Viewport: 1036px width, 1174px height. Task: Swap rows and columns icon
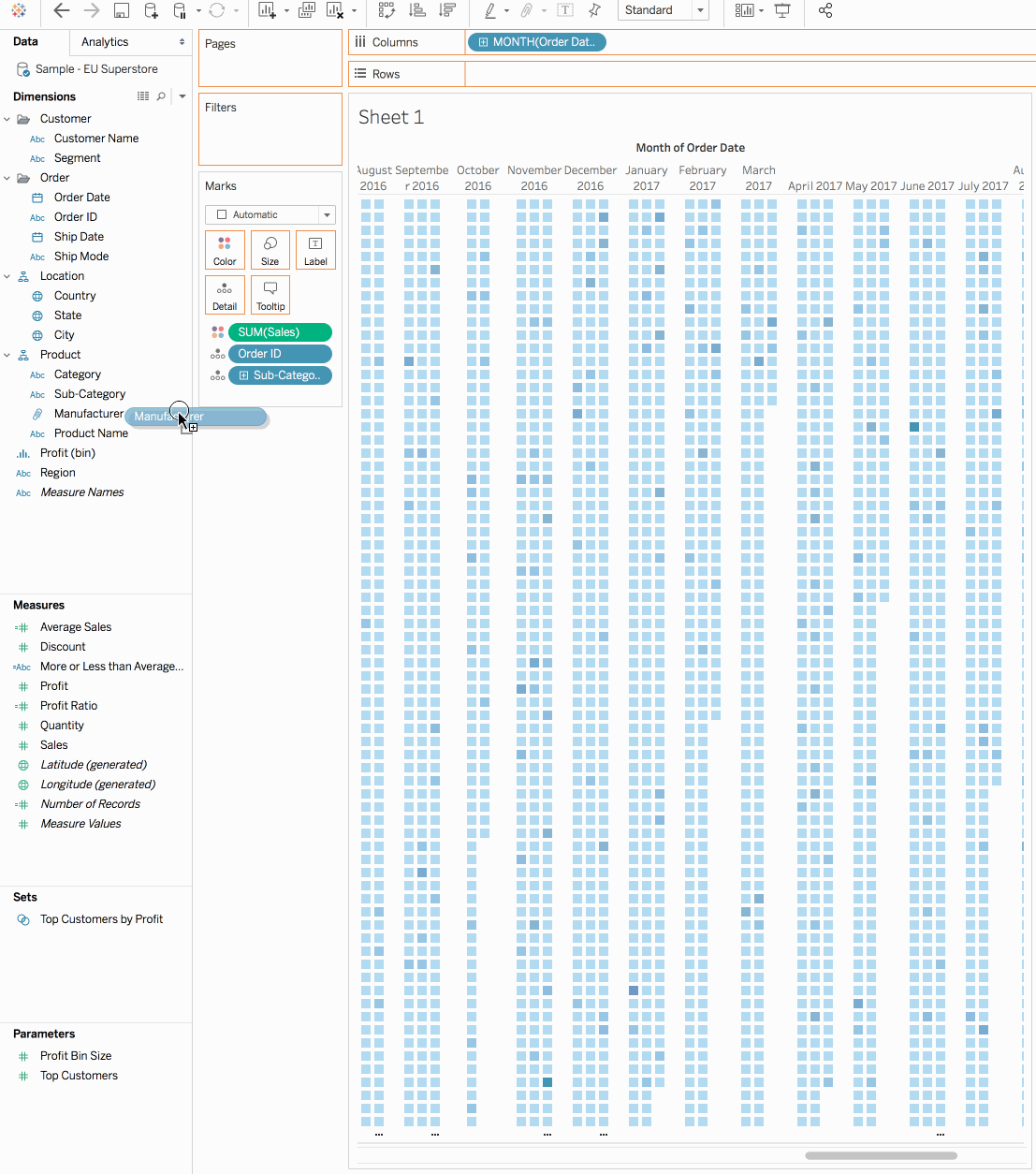387,10
